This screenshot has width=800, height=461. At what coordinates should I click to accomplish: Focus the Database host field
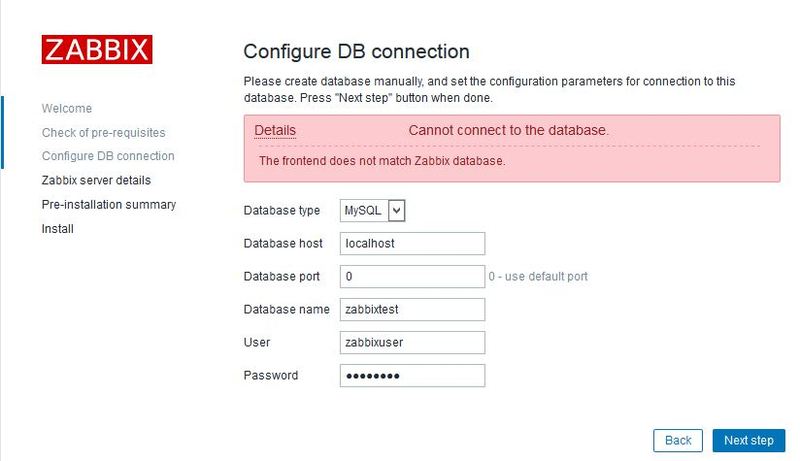click(413, 244)
